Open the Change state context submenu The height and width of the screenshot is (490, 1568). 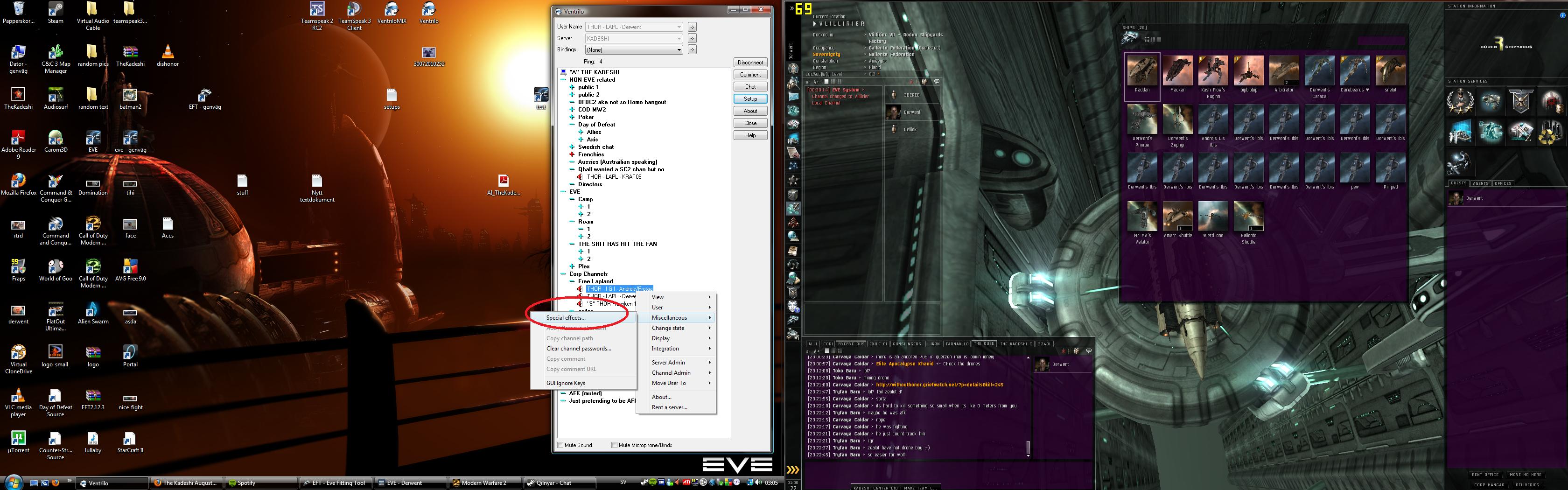pyautogui.click(x=676, y=328)
